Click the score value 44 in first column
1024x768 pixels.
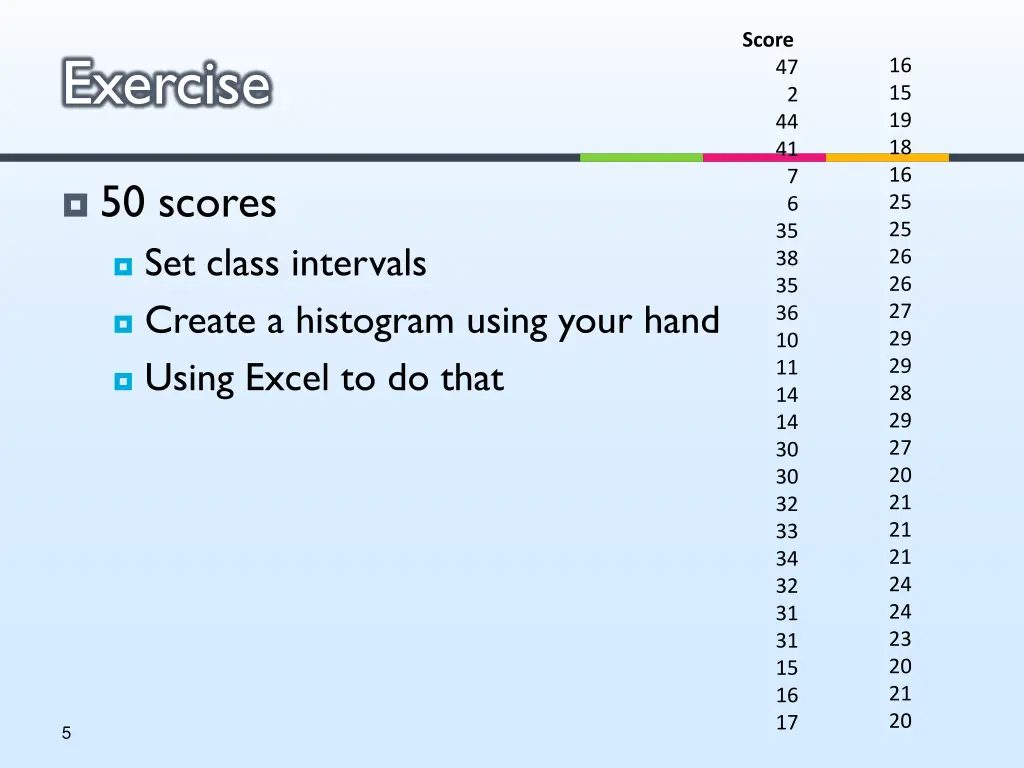[787, 121]
